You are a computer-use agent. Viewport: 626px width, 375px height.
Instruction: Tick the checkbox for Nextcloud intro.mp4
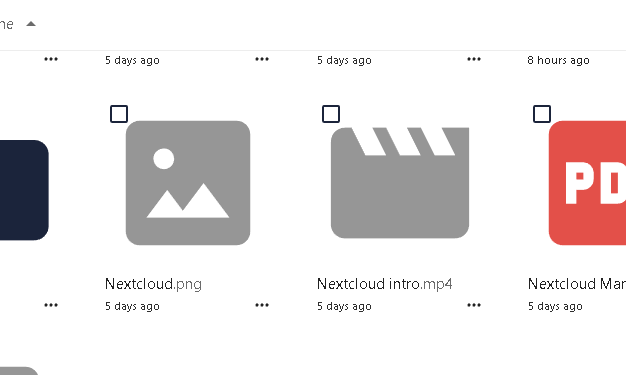point(331,114)
